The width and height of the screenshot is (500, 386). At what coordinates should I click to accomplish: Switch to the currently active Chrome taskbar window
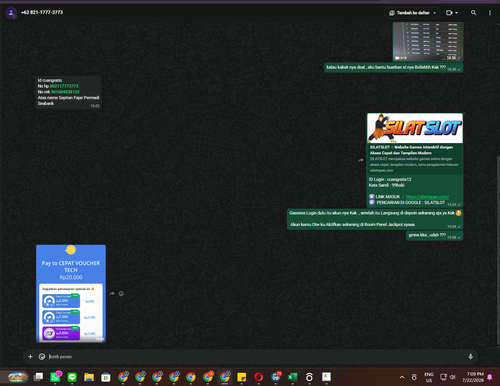(x=225, y=377)
